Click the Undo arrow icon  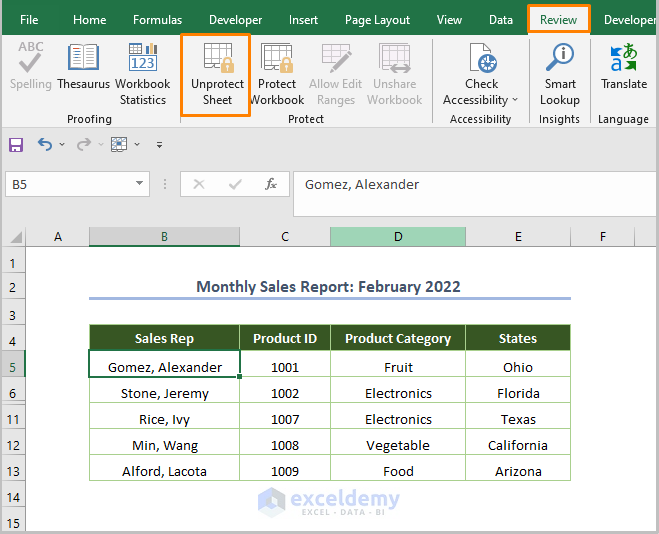tap(45, 145)
